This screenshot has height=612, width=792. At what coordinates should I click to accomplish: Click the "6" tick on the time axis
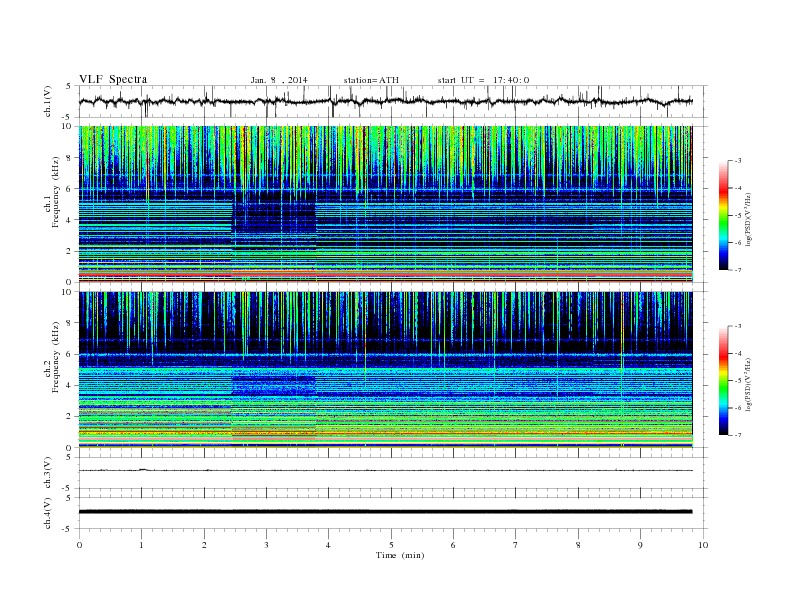[453, 545]
